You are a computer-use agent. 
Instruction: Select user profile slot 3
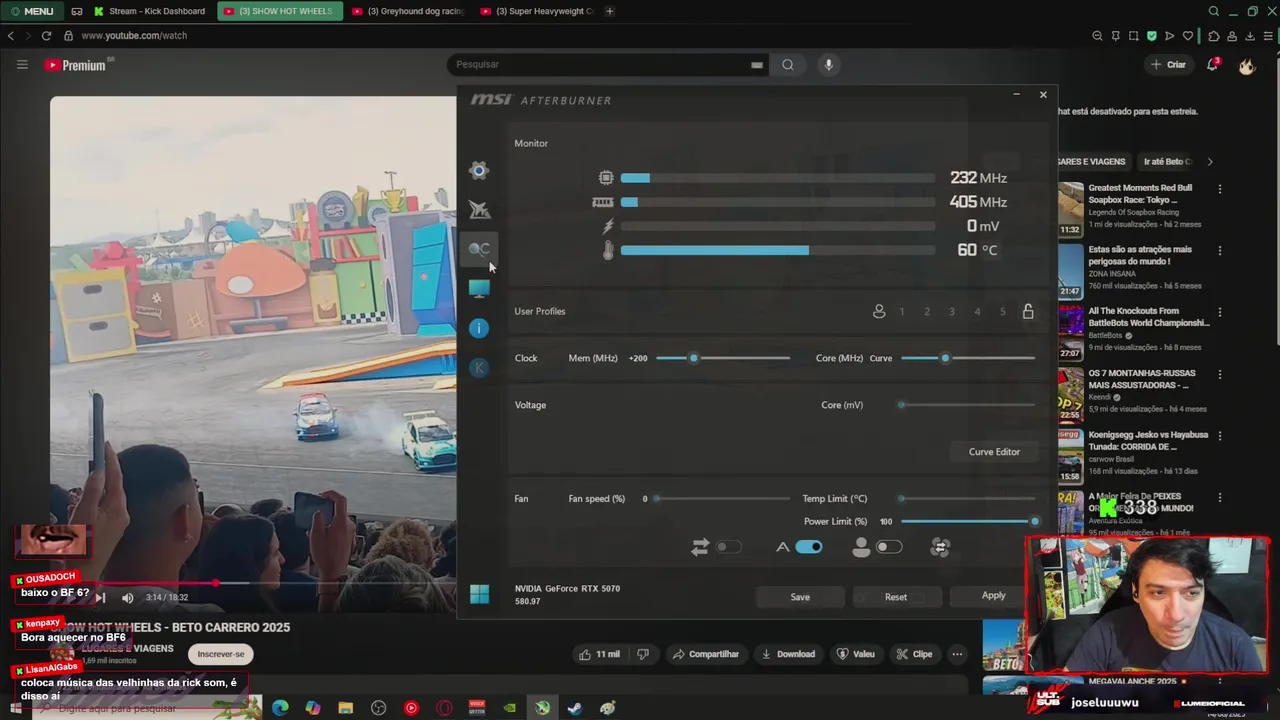(x=952, y=311)
